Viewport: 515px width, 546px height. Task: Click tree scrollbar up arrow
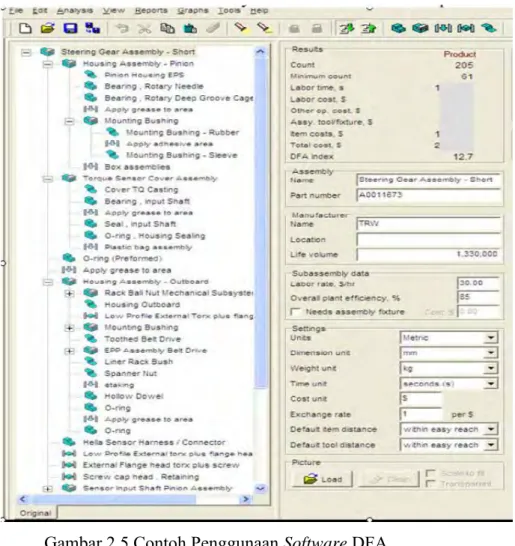tap(260, 52)
